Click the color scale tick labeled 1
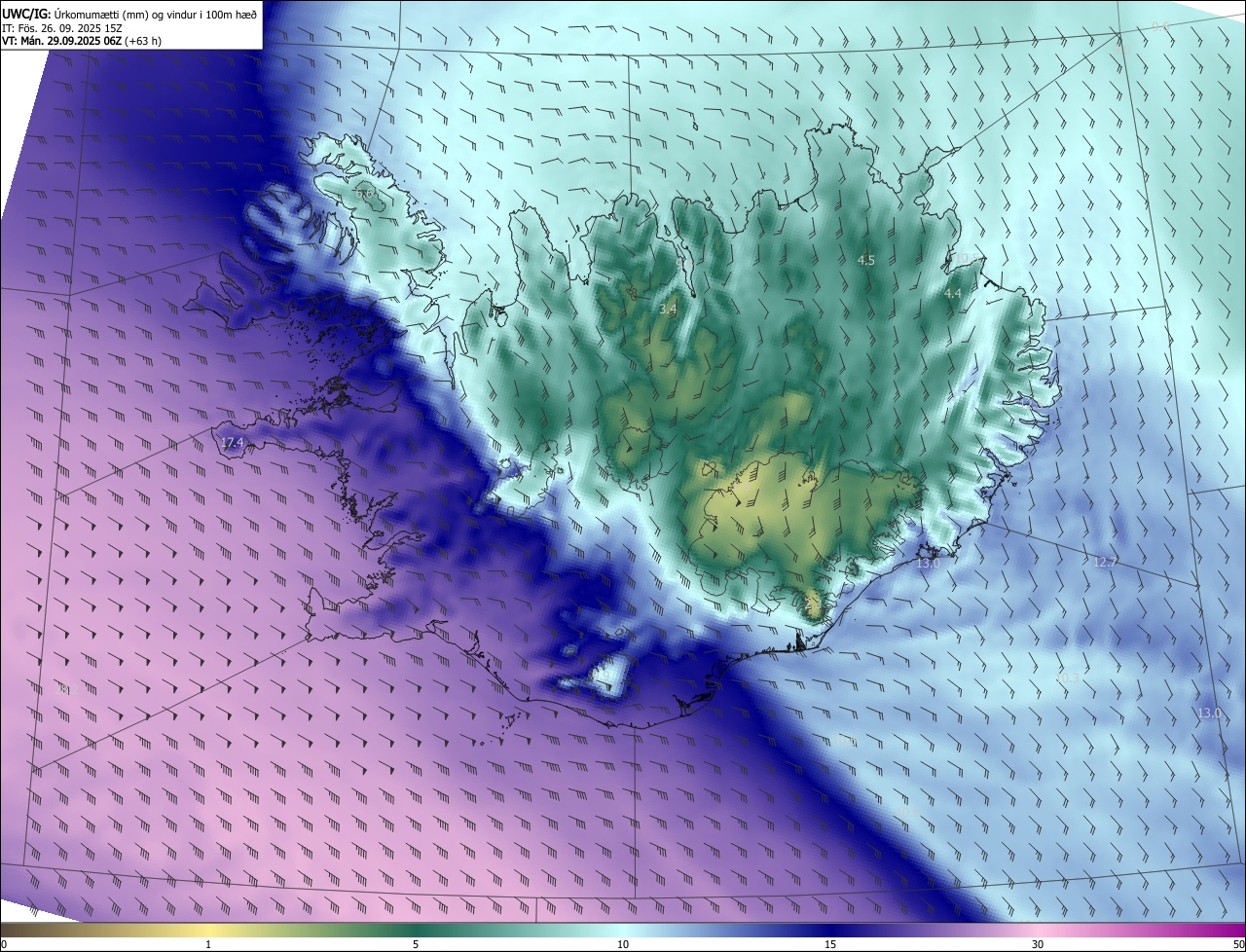The image size is (1246, 952). [x=208, y=944]
